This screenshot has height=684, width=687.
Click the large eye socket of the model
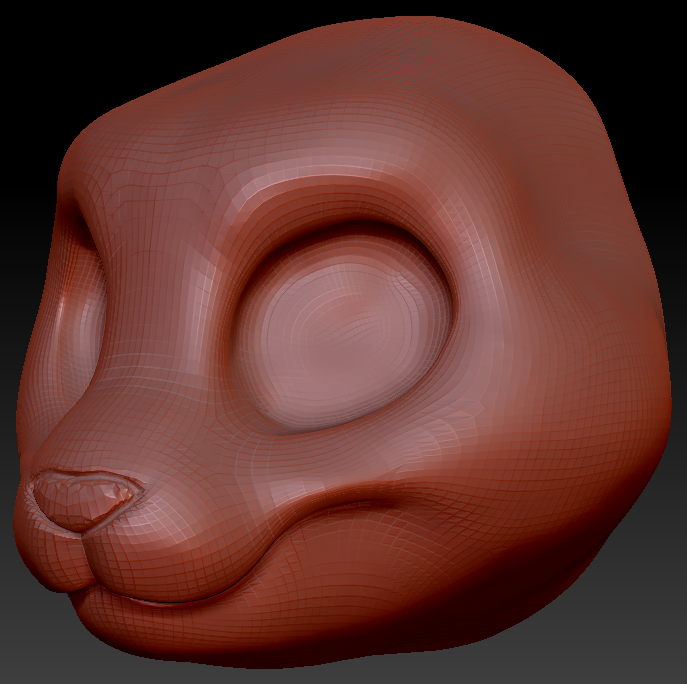point(342,328)
